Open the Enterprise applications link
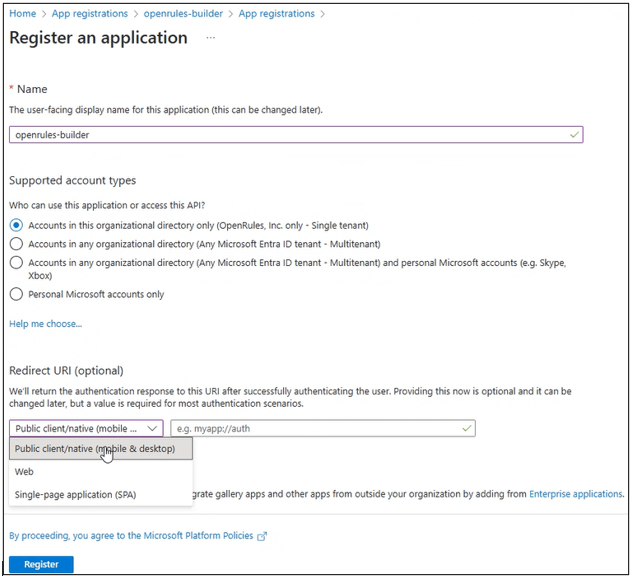The width and height of the screenshot is (637, 580). click(x=576, y=494)
